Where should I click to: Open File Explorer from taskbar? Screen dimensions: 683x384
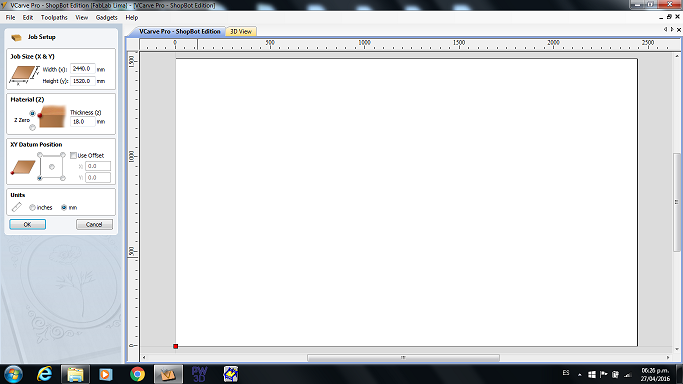pyautogui.click(x=75, y=374)
